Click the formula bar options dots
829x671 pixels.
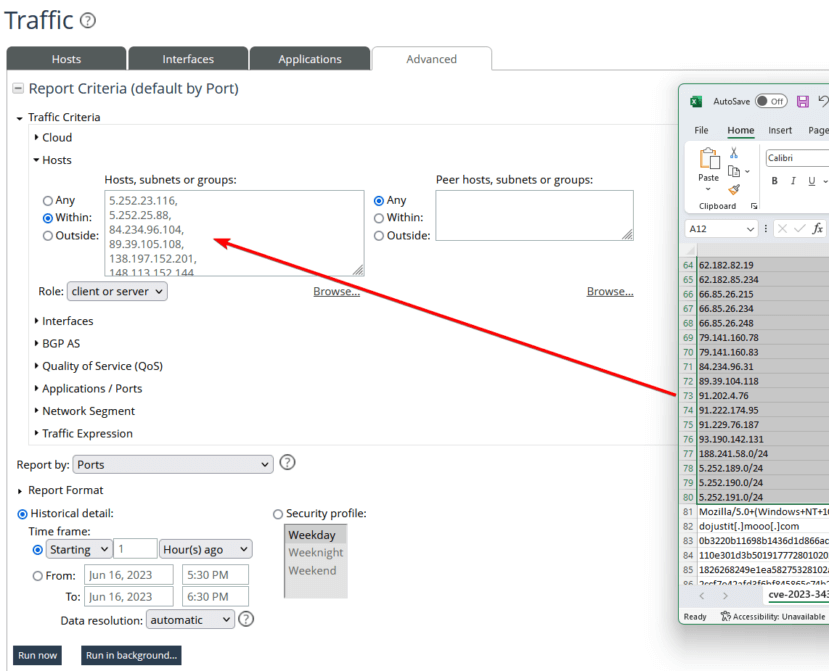pyautogui.click(x=766, y=228)
